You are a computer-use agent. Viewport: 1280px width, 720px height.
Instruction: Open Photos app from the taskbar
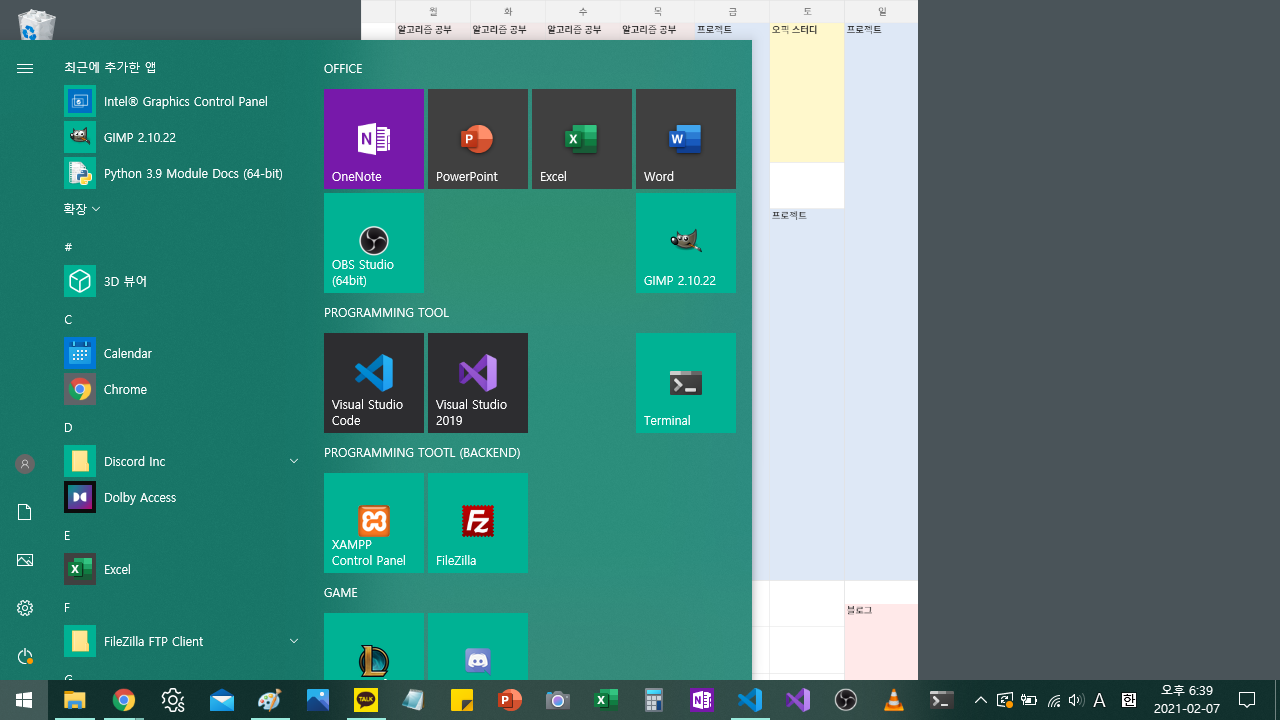(318, 700)
